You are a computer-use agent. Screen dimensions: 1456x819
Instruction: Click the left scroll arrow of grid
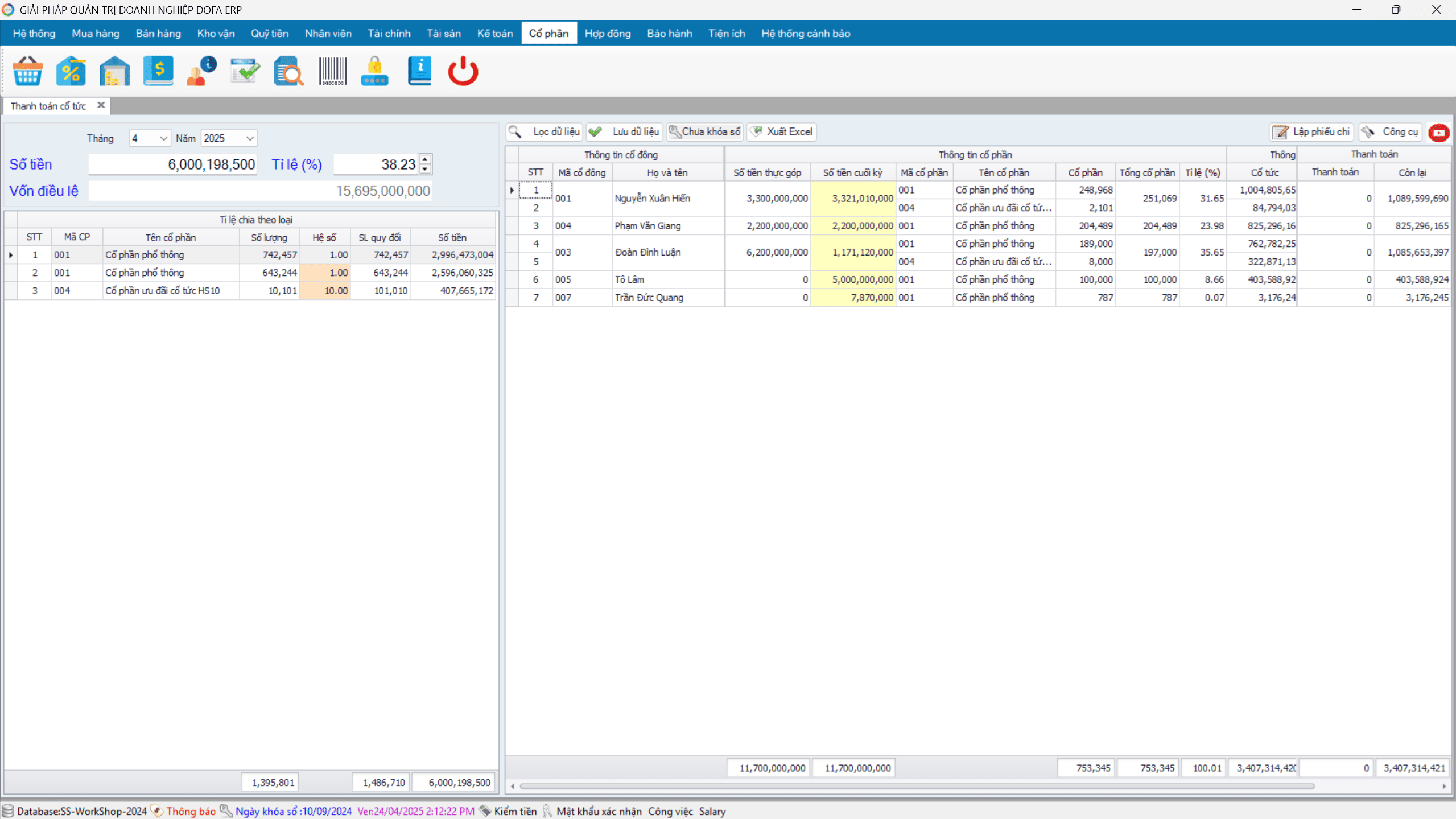(x=513, y=786)
